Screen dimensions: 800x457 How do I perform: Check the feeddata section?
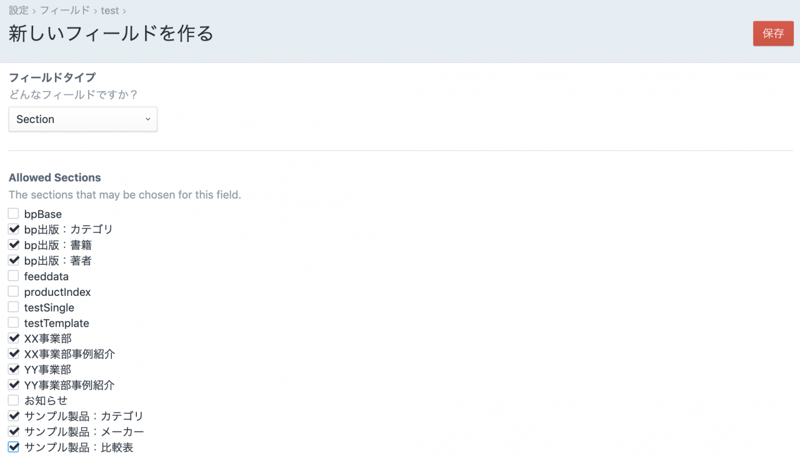pos(14,276)
